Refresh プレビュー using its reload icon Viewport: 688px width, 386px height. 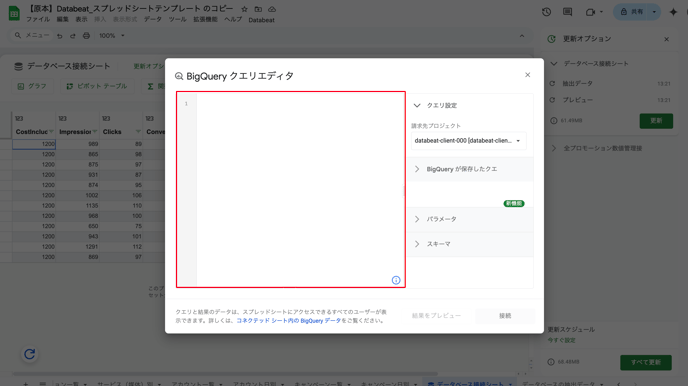(x=552, y=100)
